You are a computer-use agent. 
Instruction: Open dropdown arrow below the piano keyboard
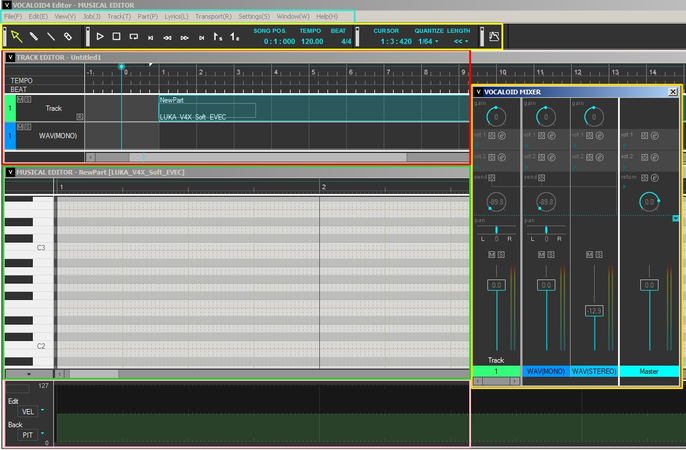29,374
